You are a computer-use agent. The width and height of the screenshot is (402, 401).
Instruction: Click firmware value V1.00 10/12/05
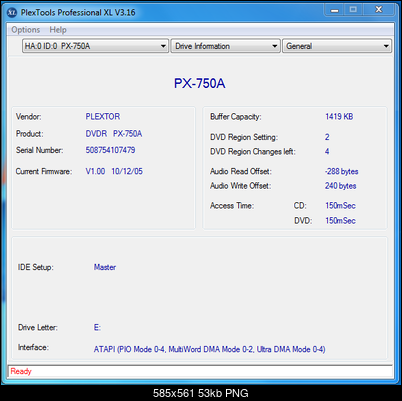114,171
